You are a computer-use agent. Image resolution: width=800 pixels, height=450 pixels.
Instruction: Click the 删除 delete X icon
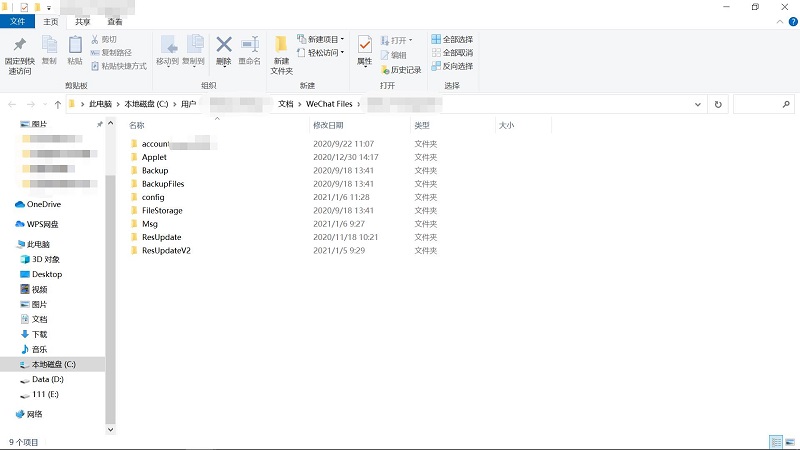(x=224, y=45)
